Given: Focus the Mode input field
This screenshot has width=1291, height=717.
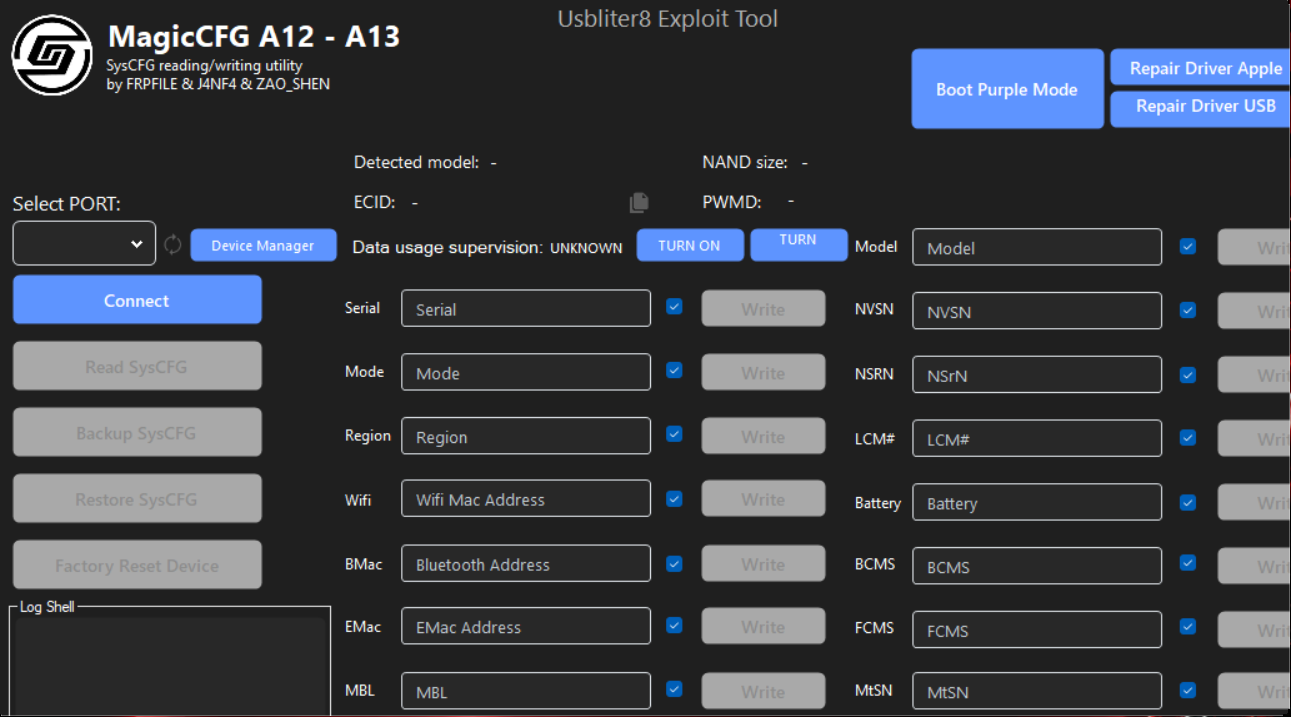Looking at the screenshot, I should click(x=526, y=373).
